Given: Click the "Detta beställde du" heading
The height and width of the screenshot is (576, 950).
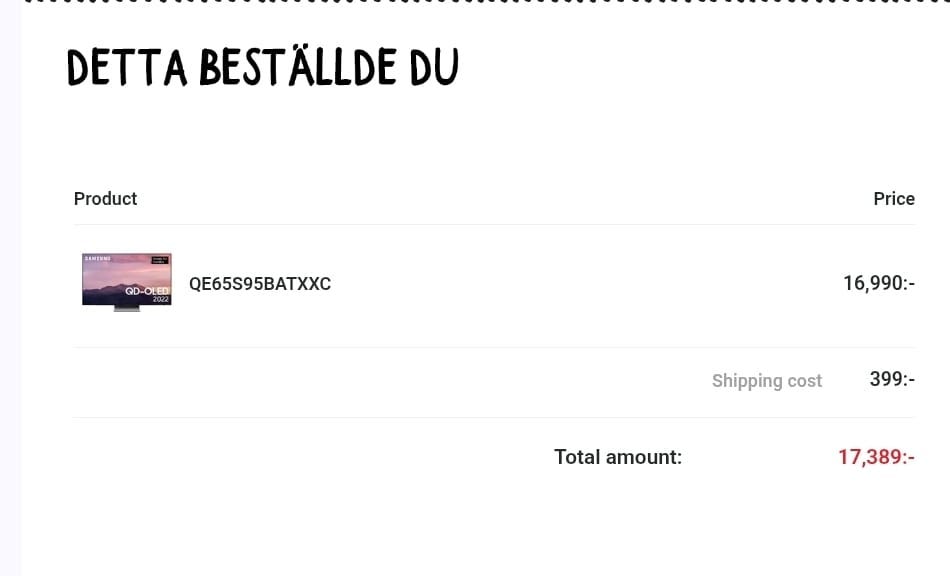Looking at the screenshot, I should [262, 68].
